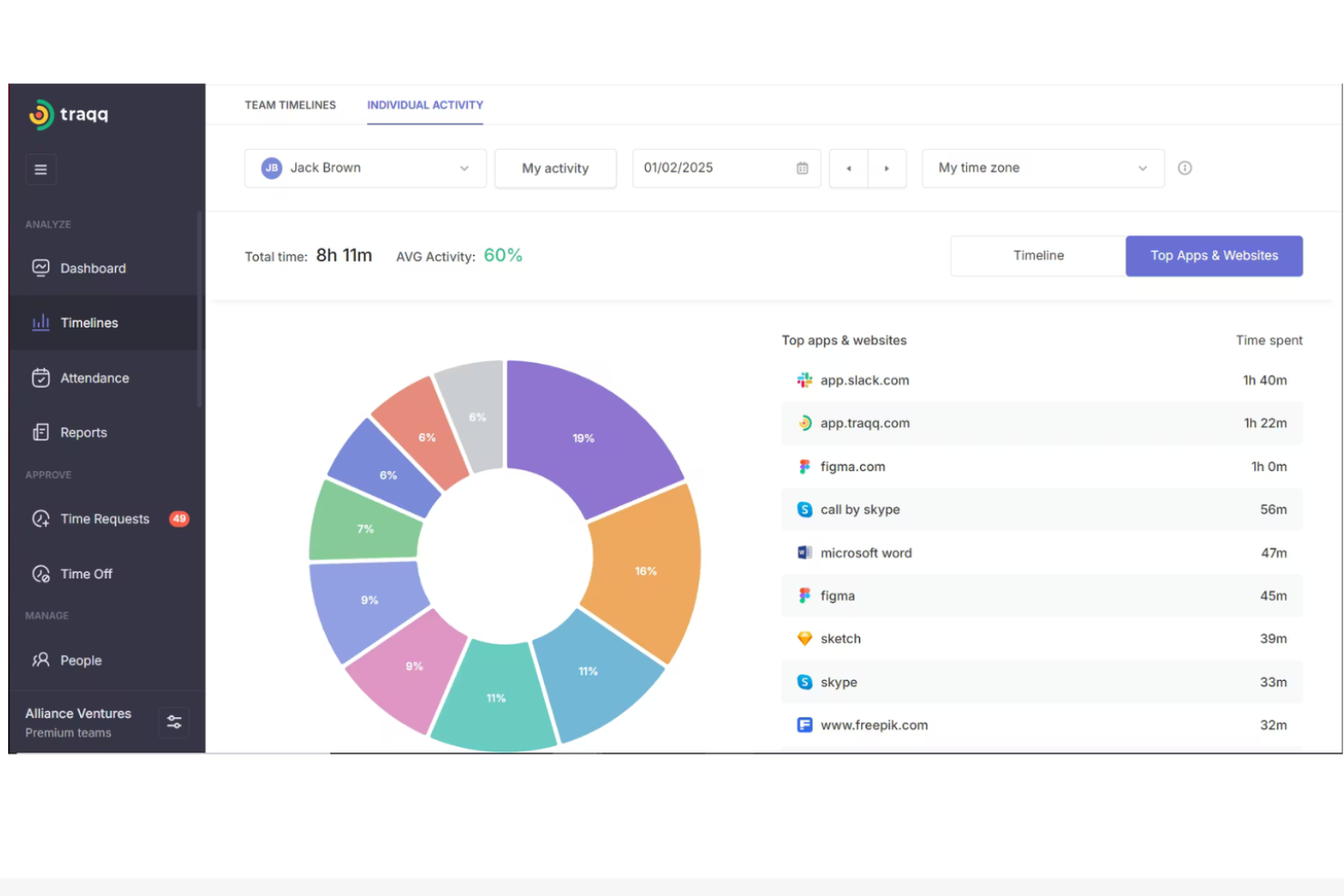The image size is (1344, 896).
Task: Collapse sidebar with hamburger menu icon
Action: coord(40,169)
